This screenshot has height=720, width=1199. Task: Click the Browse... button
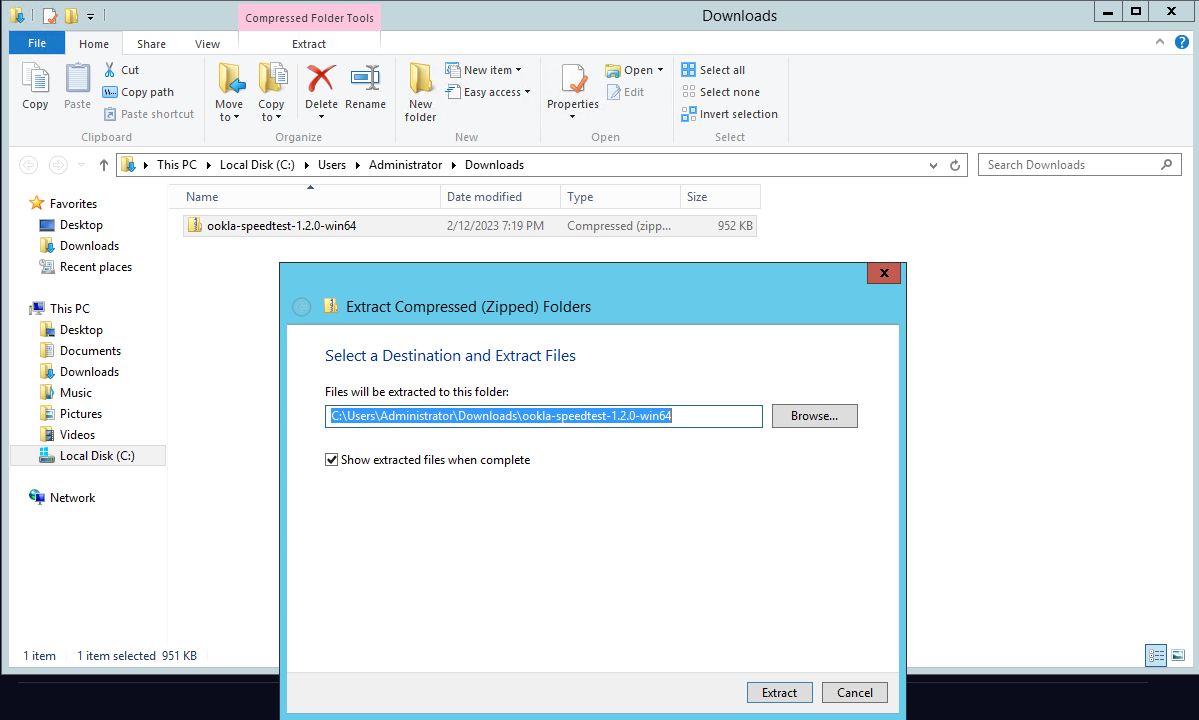coord(814,416)
